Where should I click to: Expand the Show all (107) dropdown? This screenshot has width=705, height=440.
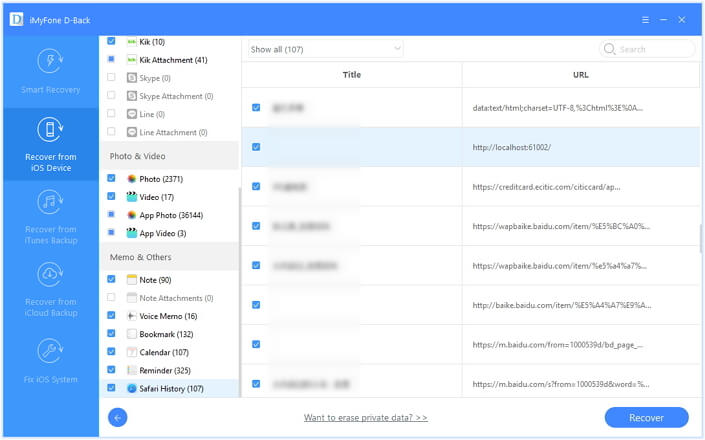click(326, 49)
